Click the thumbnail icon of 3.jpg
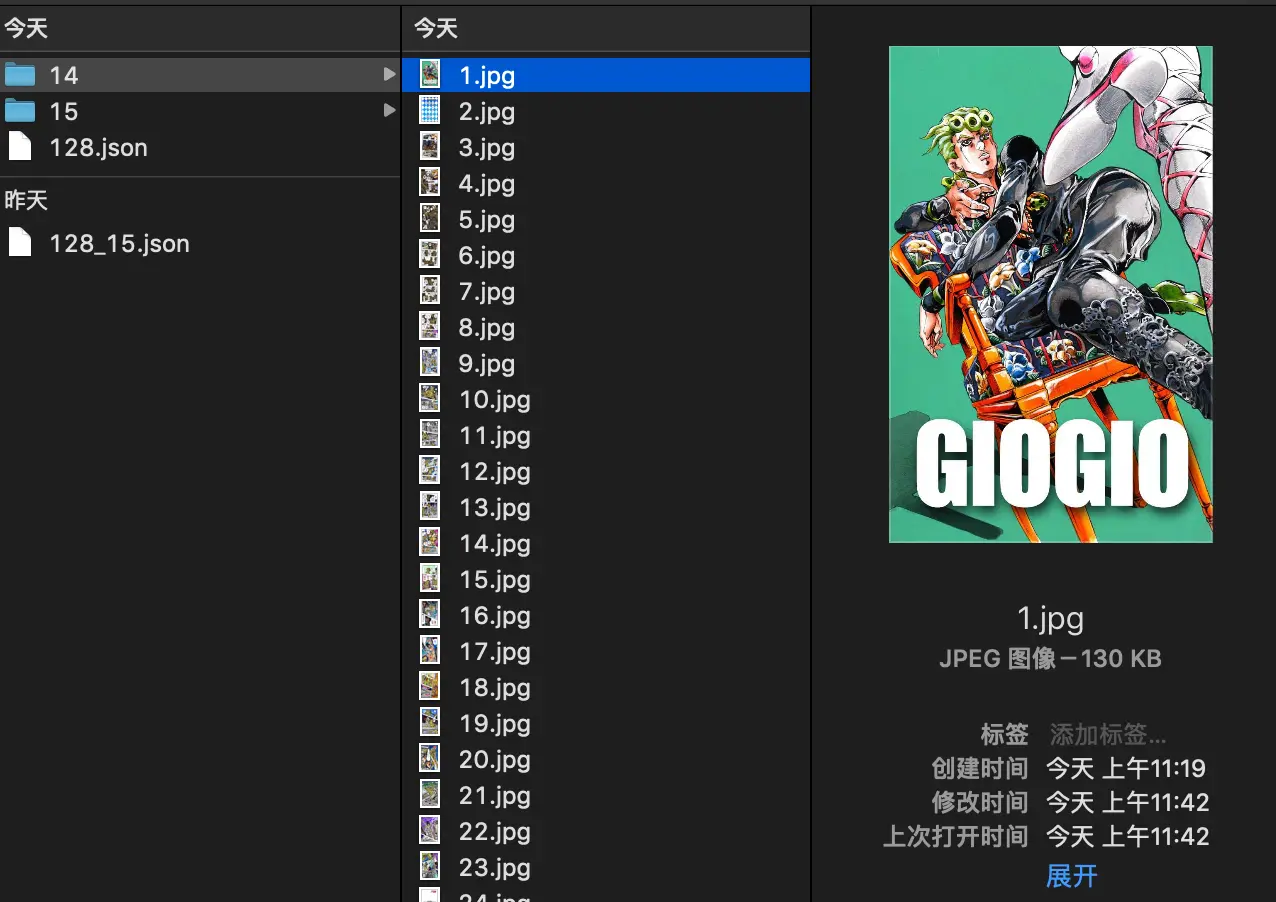 [429, 146]
